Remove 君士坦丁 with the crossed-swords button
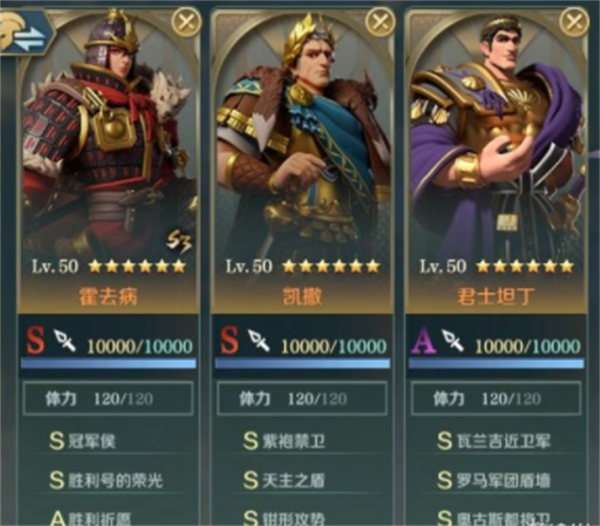Screen dimensions: 600x526 [x=574, y=22]
